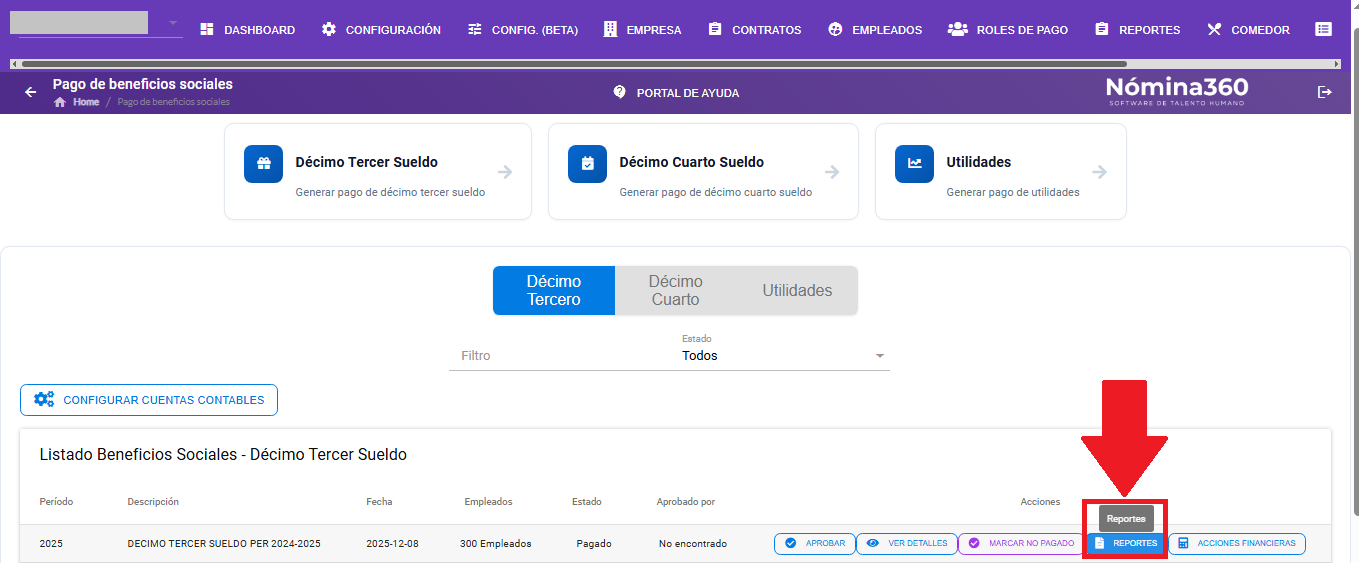The image size is (1359, 563).
Task: Select the Décimo Tercero tab
Action: 554,290
